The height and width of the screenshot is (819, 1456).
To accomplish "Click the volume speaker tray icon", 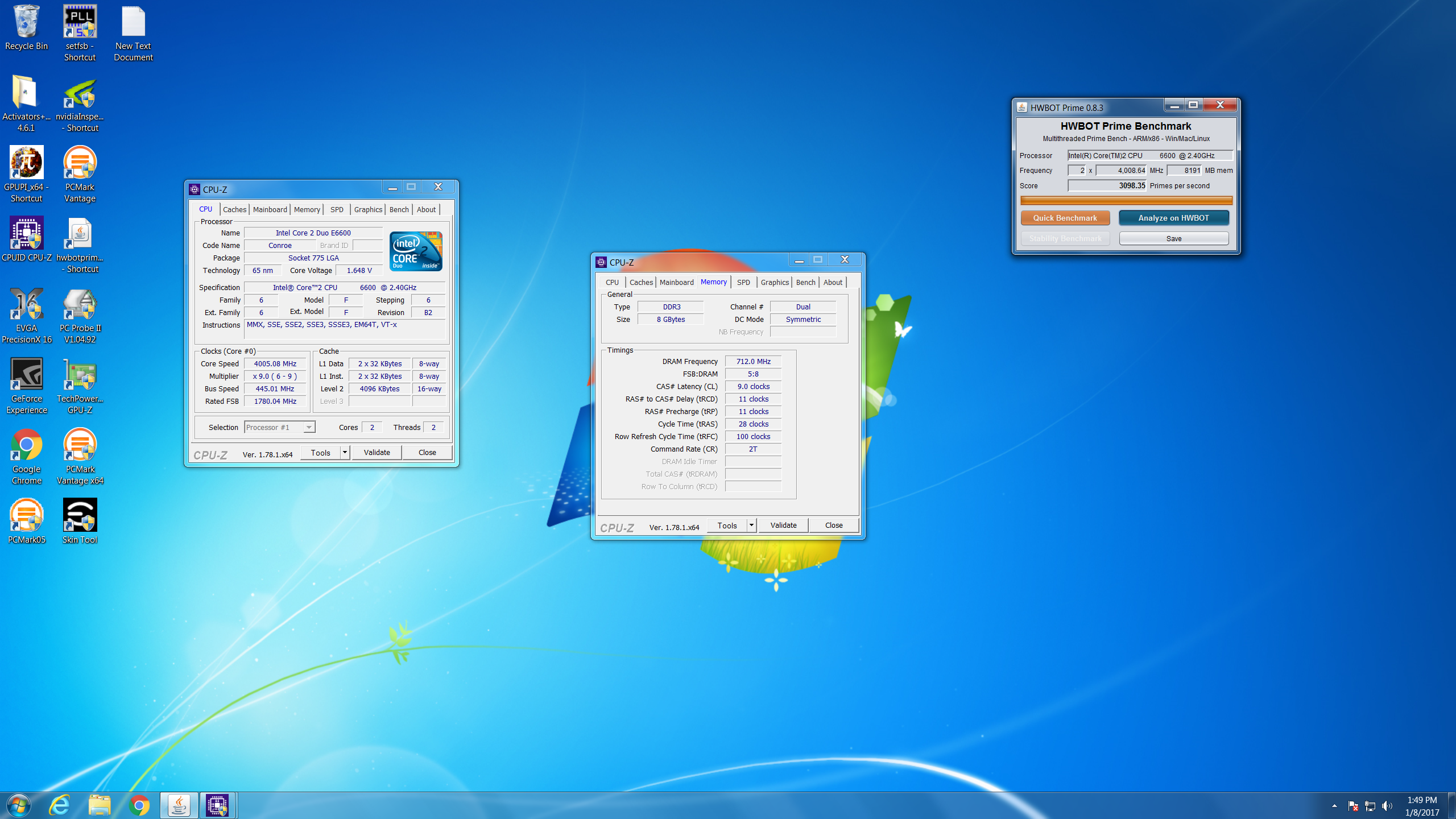I will click(1387, 806).
